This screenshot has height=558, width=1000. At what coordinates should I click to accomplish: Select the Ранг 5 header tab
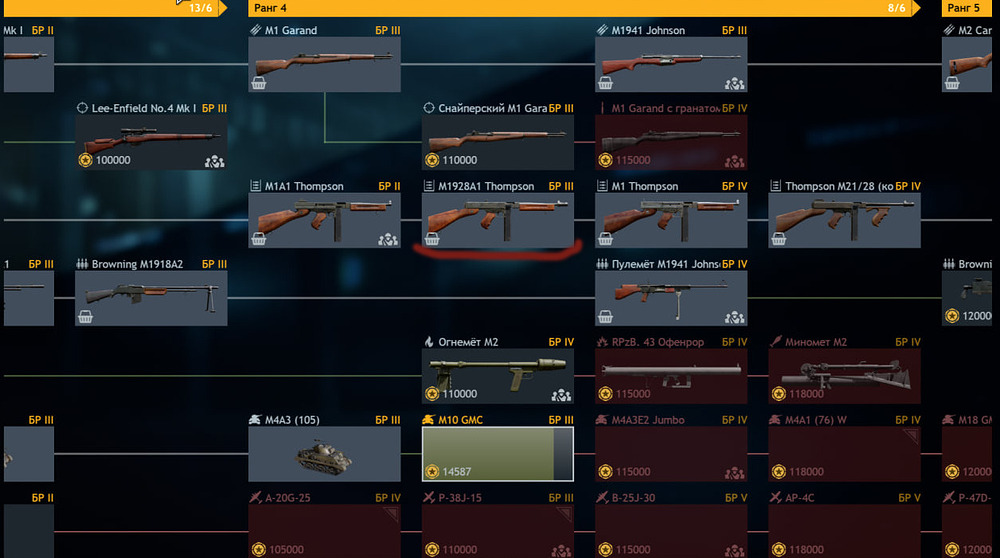pyautogui.click(x=967, y=8)
